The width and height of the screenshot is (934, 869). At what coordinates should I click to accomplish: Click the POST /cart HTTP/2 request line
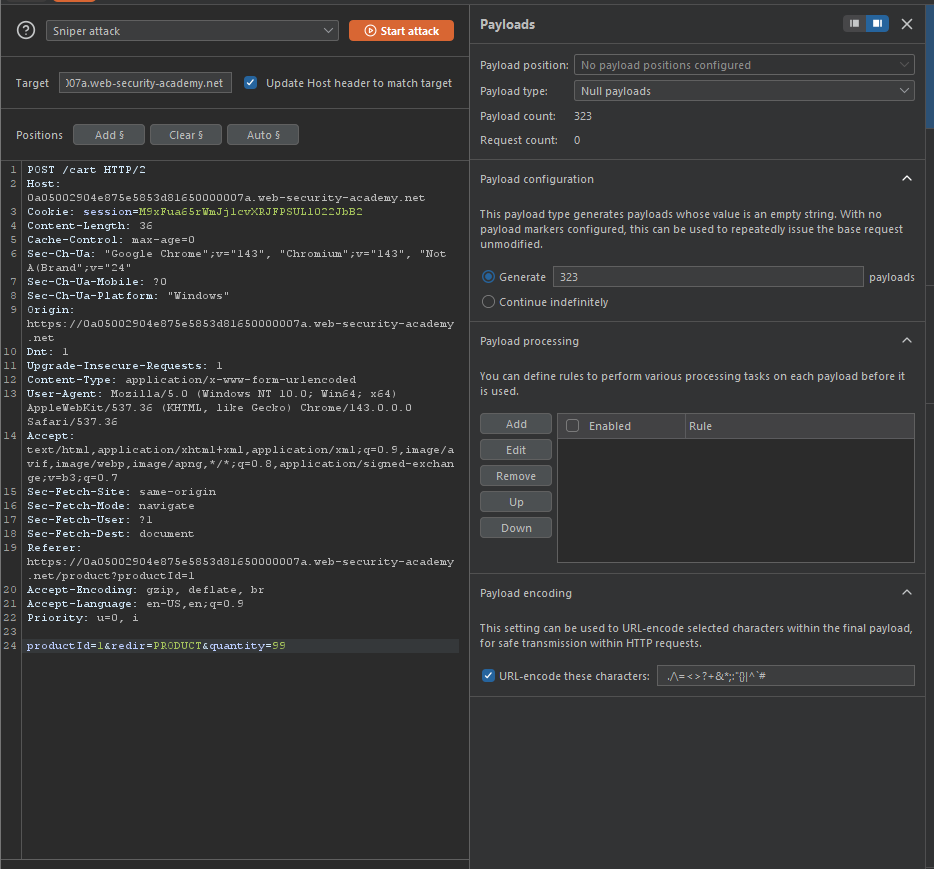click(86, 170)
